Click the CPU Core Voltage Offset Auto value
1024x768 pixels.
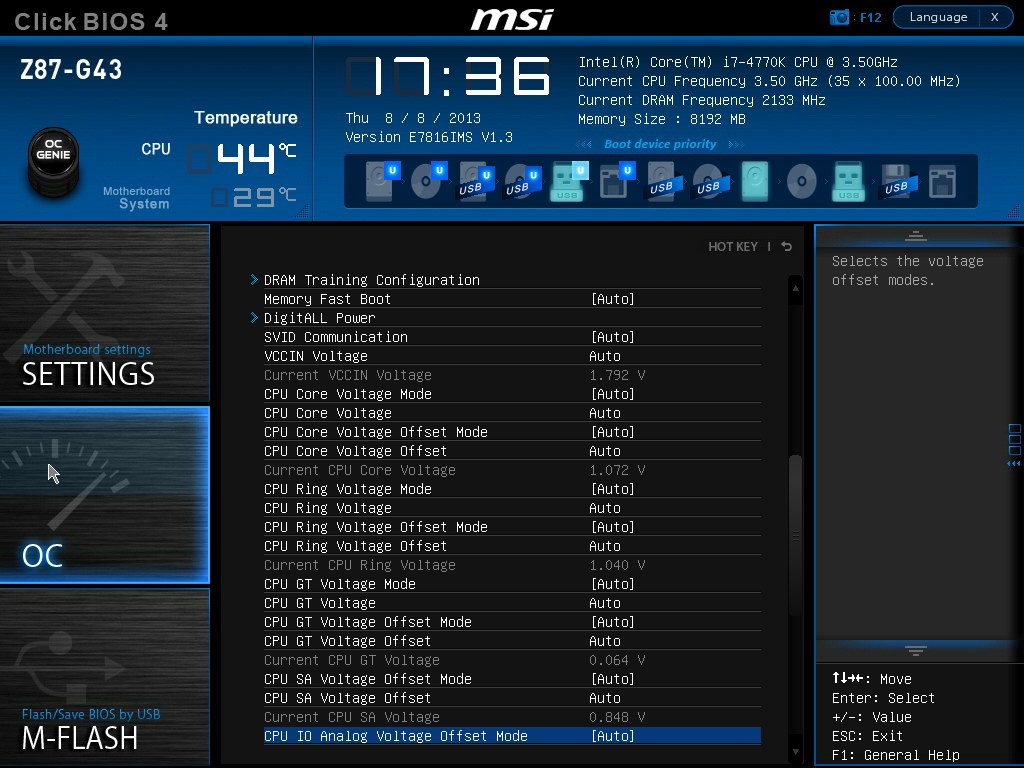coord(605,451)
